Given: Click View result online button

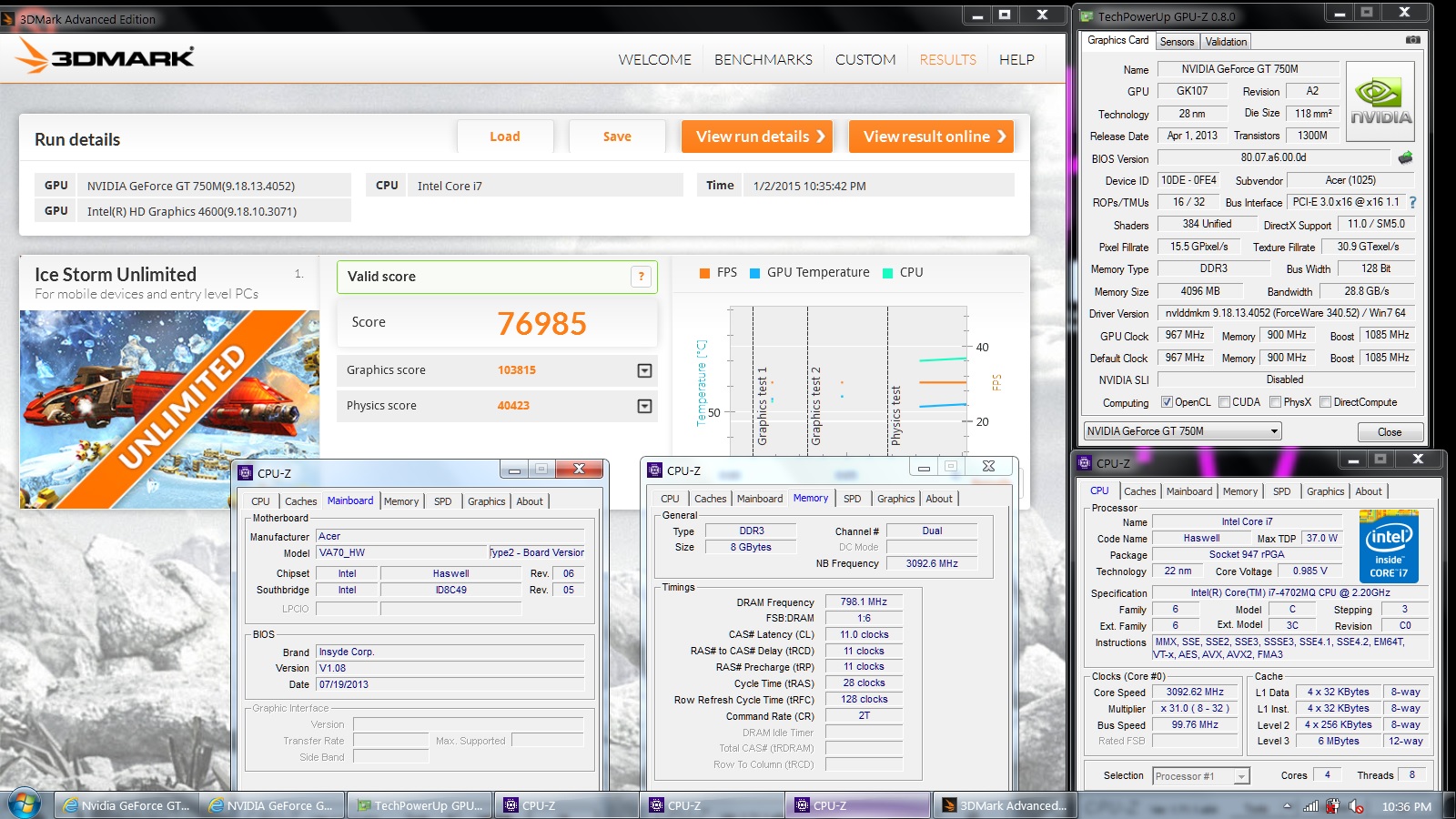Looking at the screenshot, I should [931, 136].
